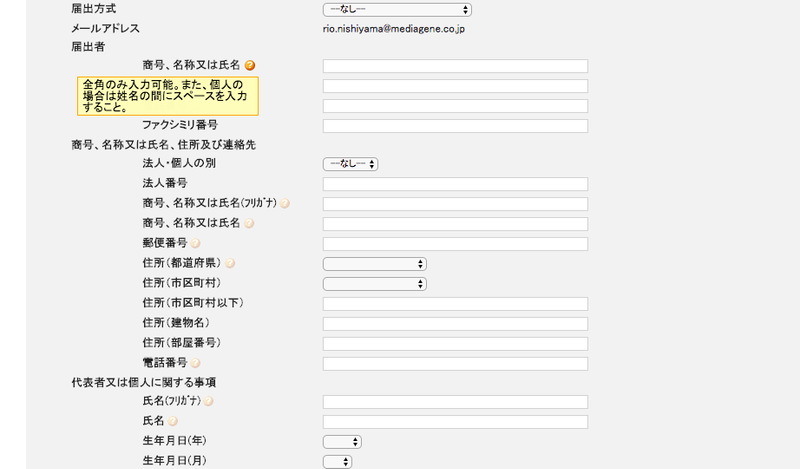The width and height of the screenshot is (800, 469).
Task: Click help icon beside 届出者 商号、名称又は氏名
Action: [250, 65]
